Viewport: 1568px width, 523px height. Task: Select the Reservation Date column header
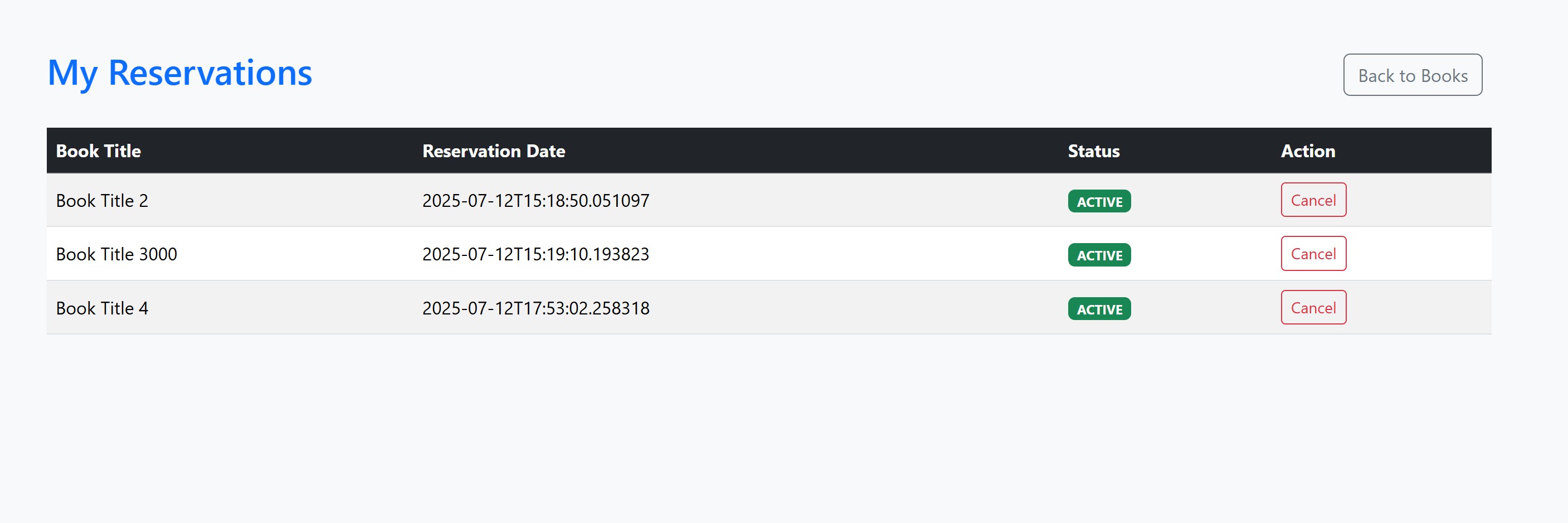494,151
